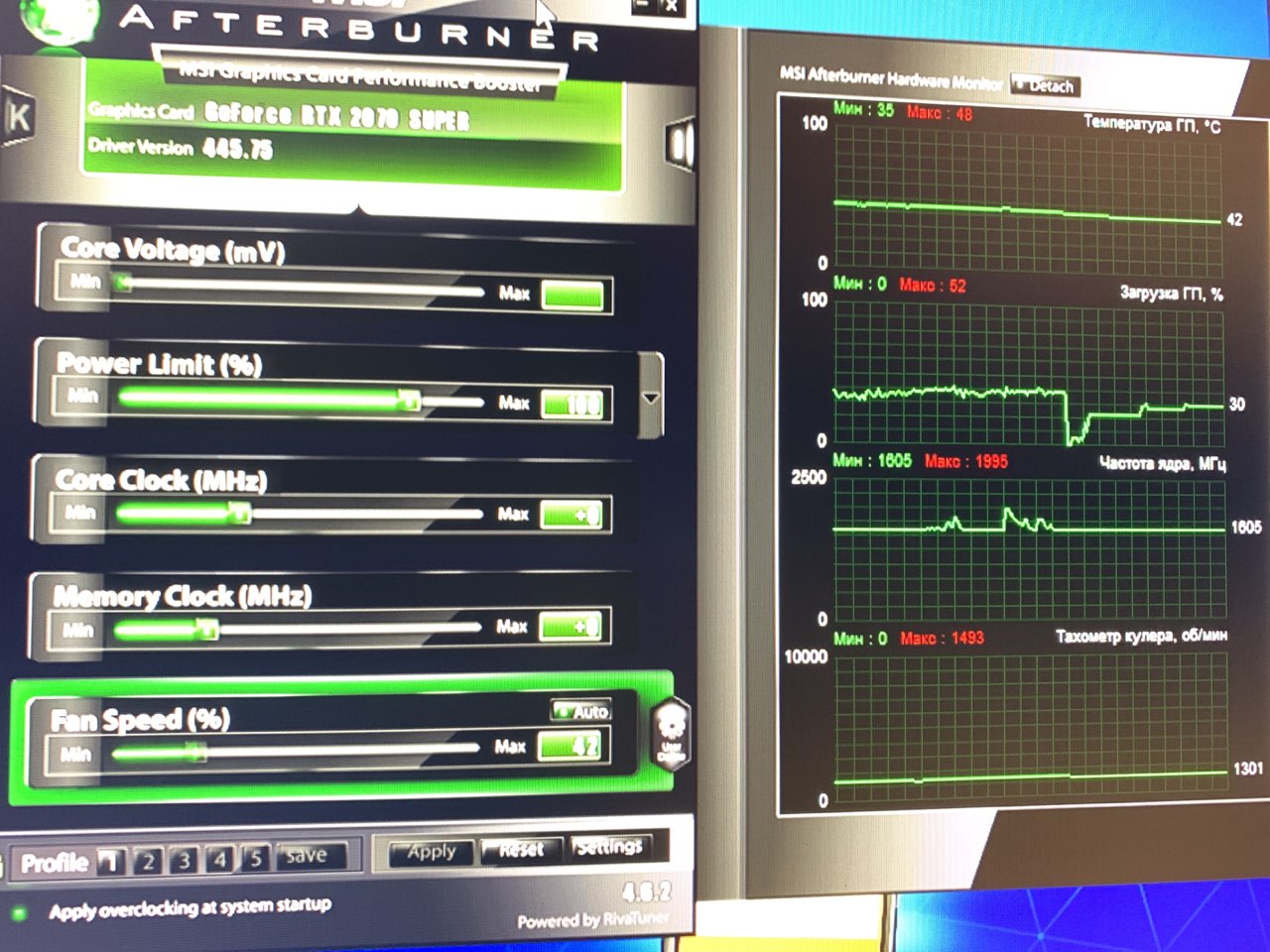The image size is (1270, 952).
Task: Select profile slot 1
Action: pos(112,862)
